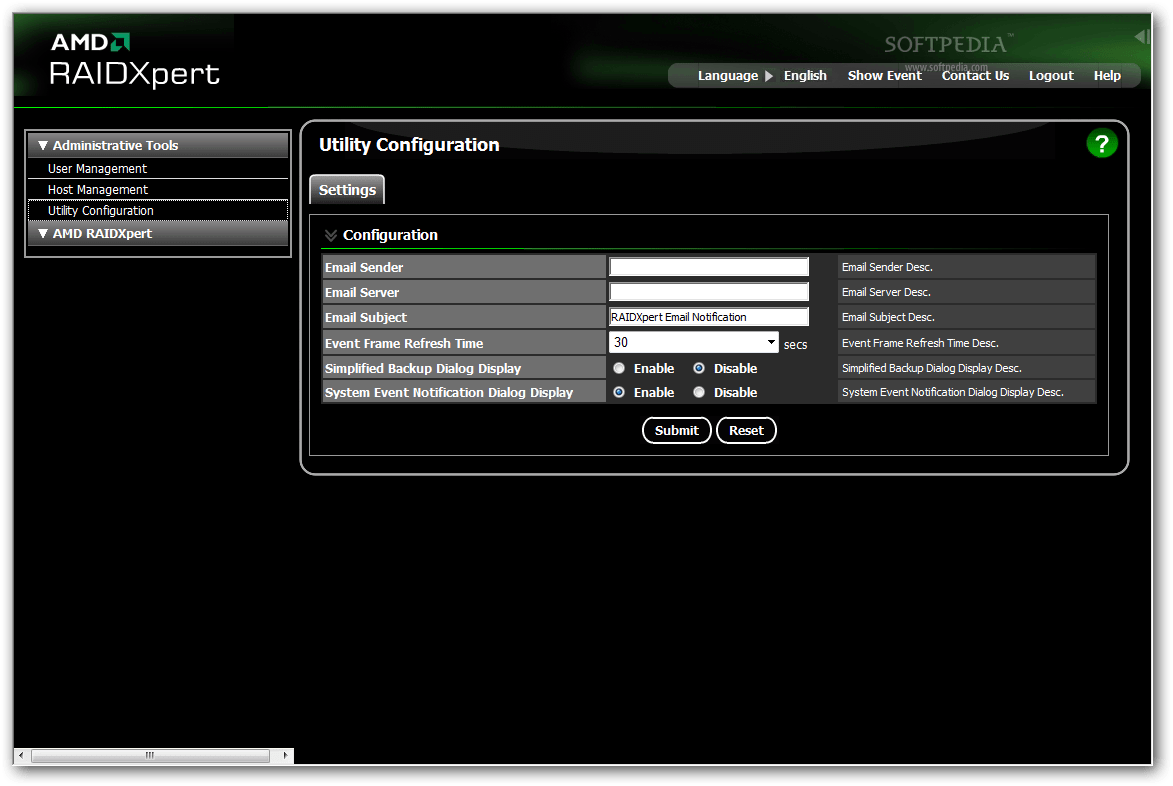The image size is (1173, 786).
Task: Collapse the Administrative Tools section
Action: (x=43, y=145)
